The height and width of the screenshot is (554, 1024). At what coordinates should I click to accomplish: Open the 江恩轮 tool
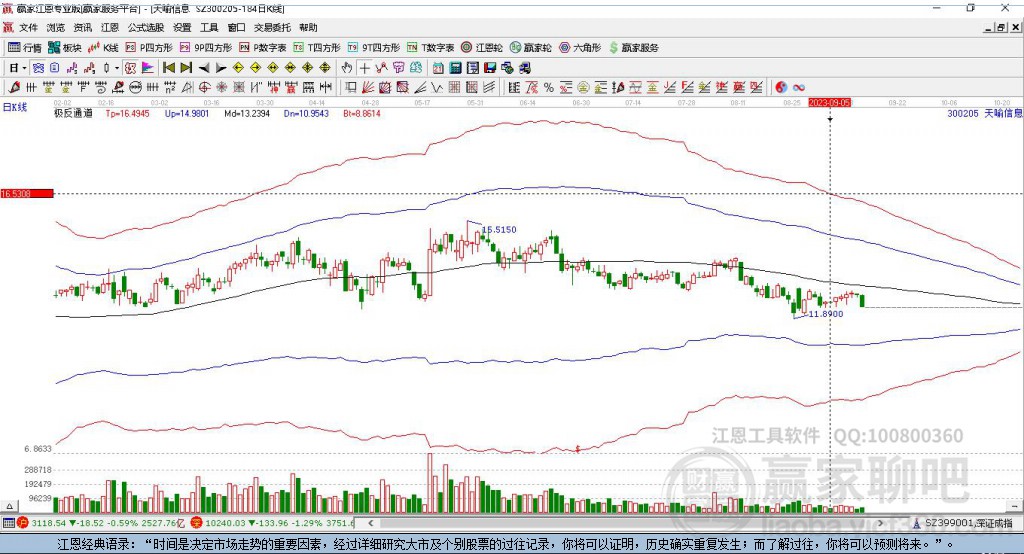point(482,48)
